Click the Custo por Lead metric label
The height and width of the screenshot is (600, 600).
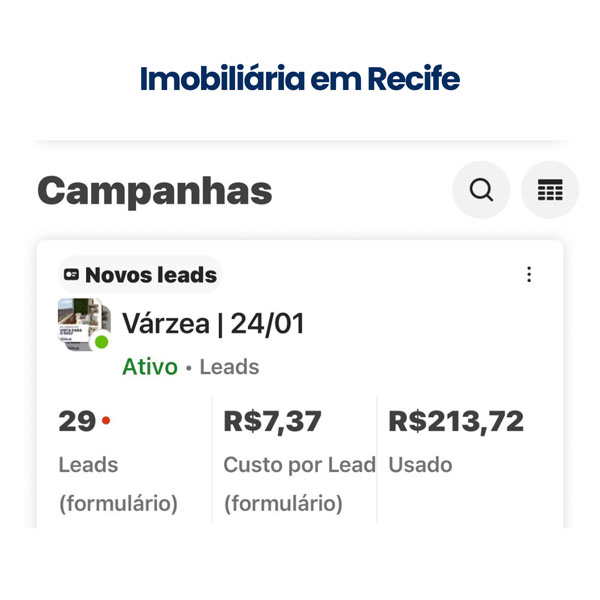[x=299, y=465]
